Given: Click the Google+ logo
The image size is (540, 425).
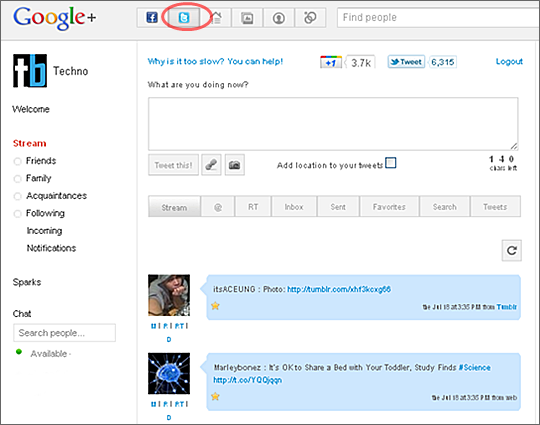Looking at the screenshot, I should point(55,18).
